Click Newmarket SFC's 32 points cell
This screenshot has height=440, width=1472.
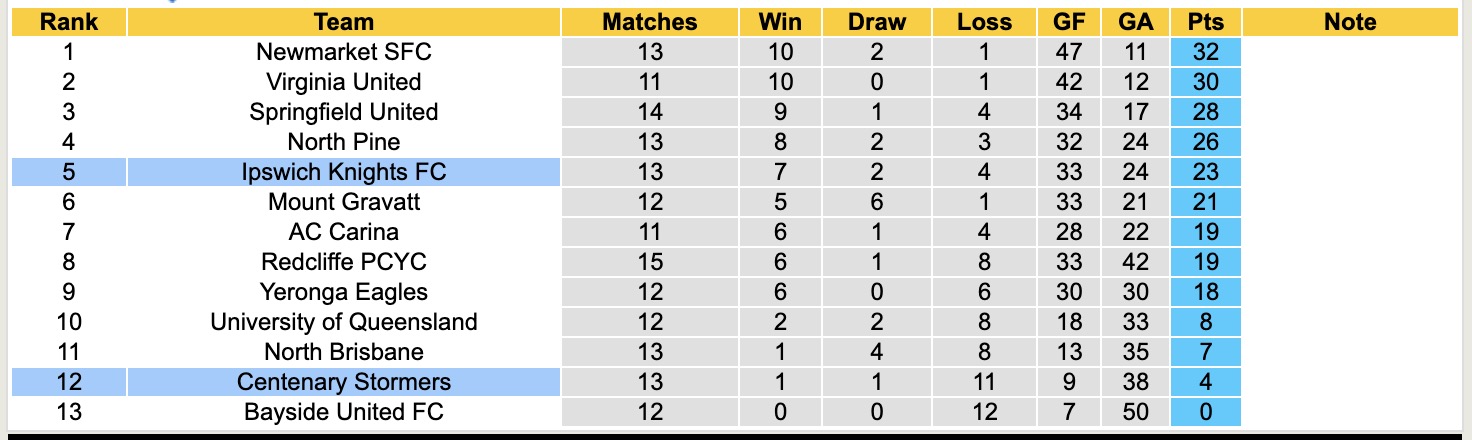tap(1205, 52)
